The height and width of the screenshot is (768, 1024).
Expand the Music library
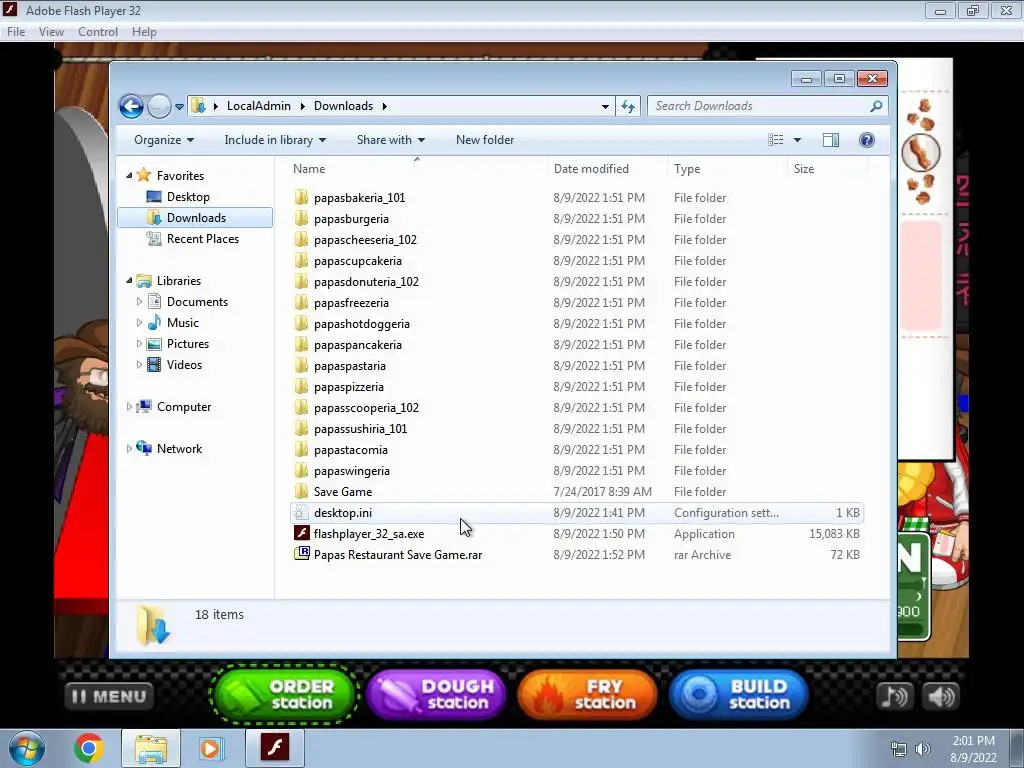pyautogui.click(x=139, y=323)
